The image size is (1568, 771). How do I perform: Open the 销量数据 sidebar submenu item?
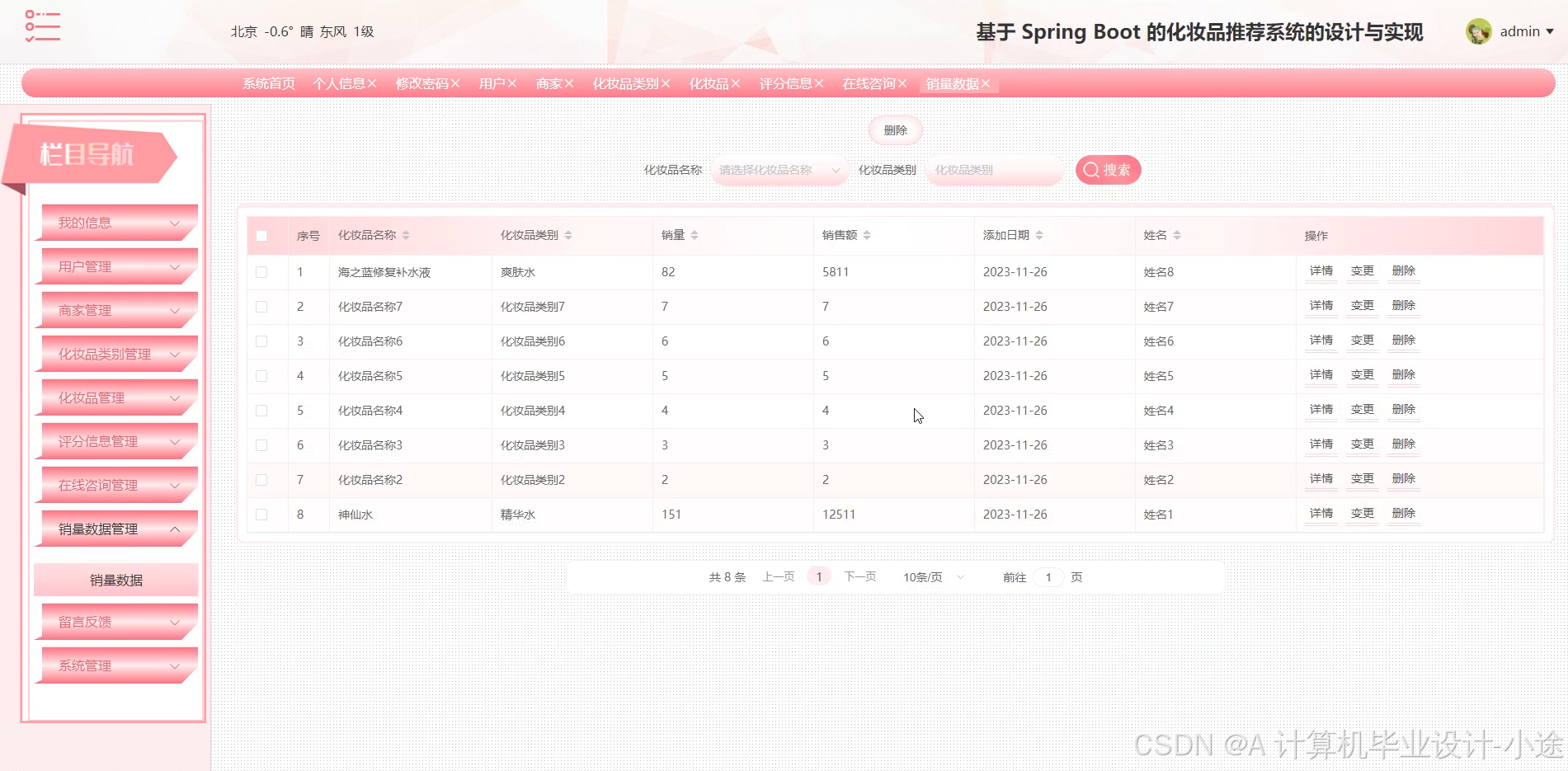pos(116,580)
